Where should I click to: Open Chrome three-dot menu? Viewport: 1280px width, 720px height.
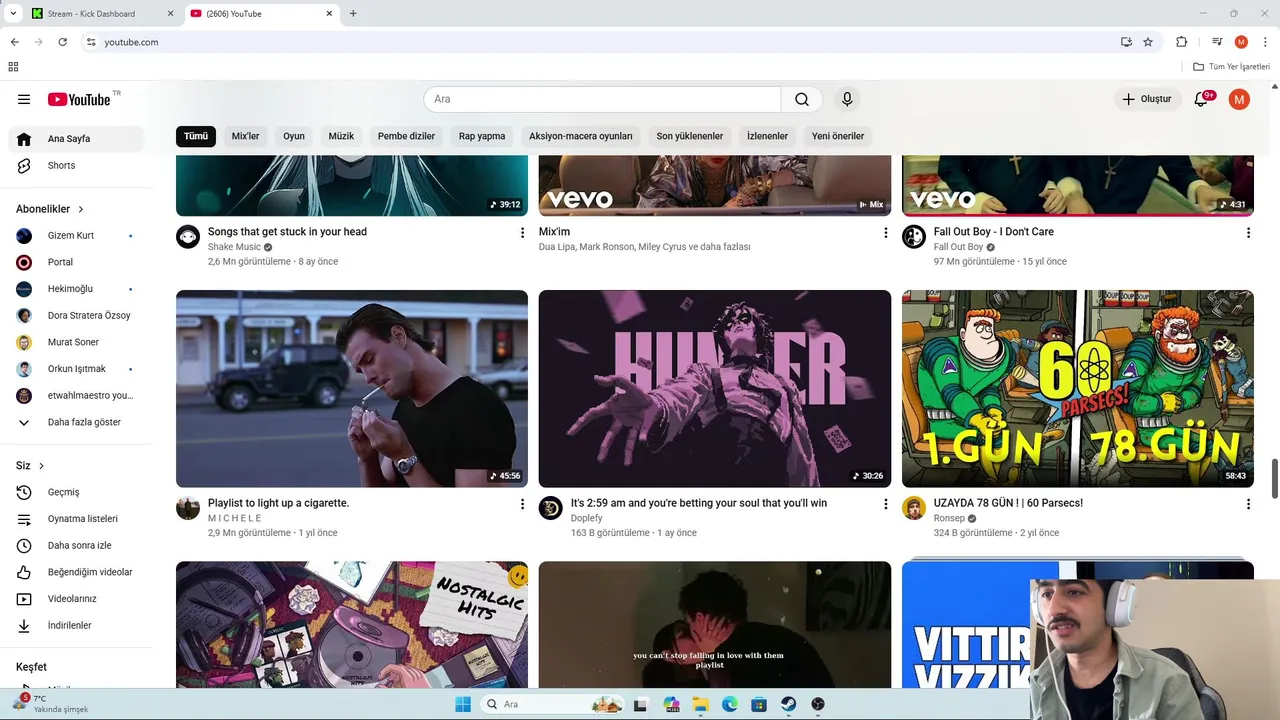1265,42
